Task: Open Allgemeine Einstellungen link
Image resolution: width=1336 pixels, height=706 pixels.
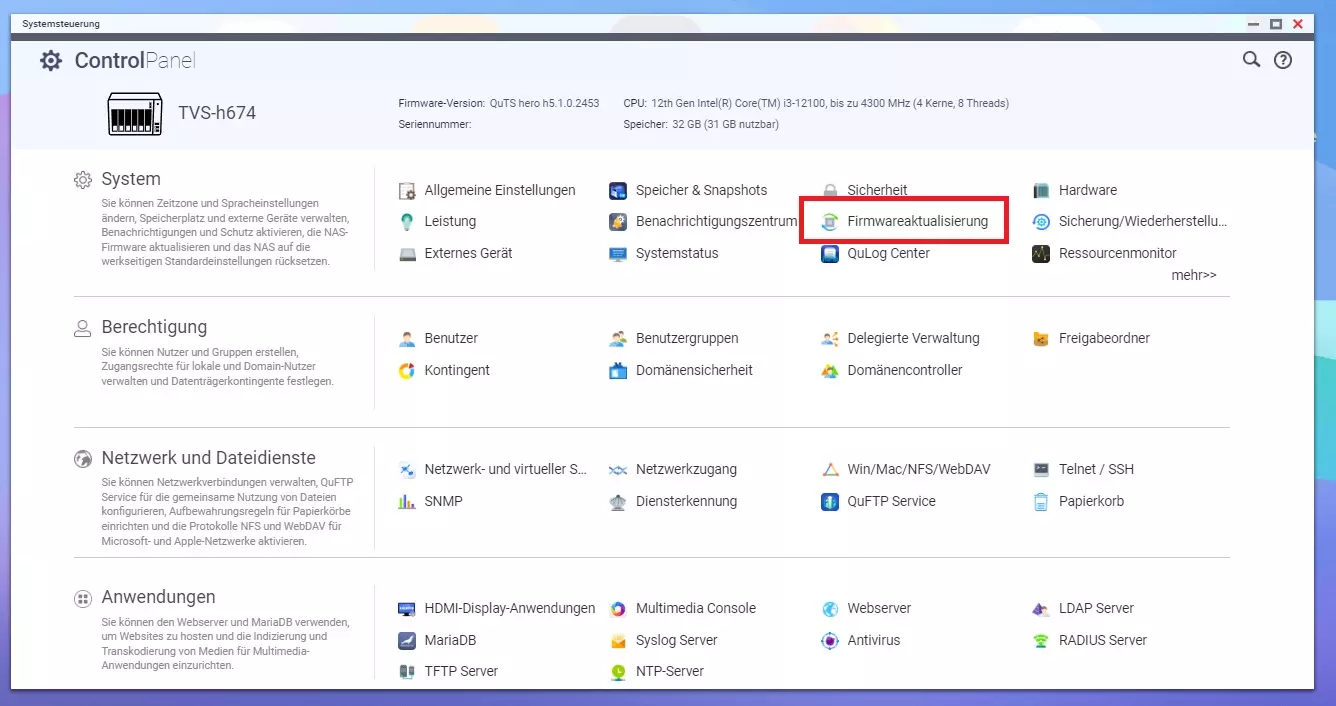Action: click(499, 190)
